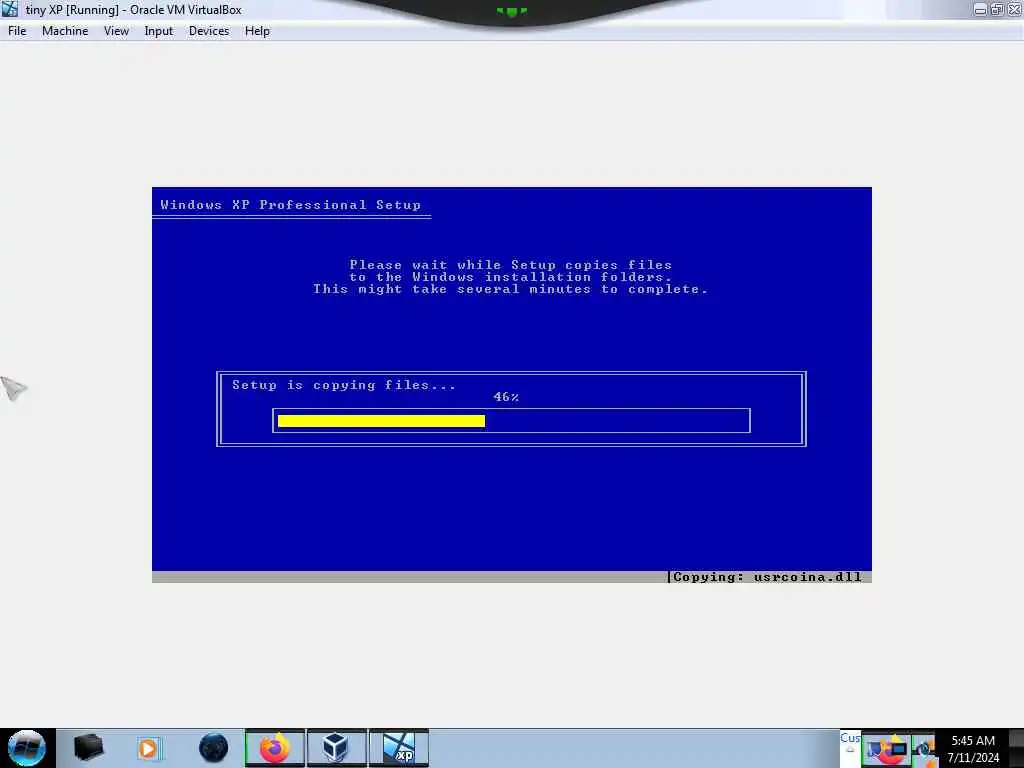Click the 'Windows XP Professional Setup' heading
The width and height of the screenshot is (1024, 768).
tap(291, 204)
